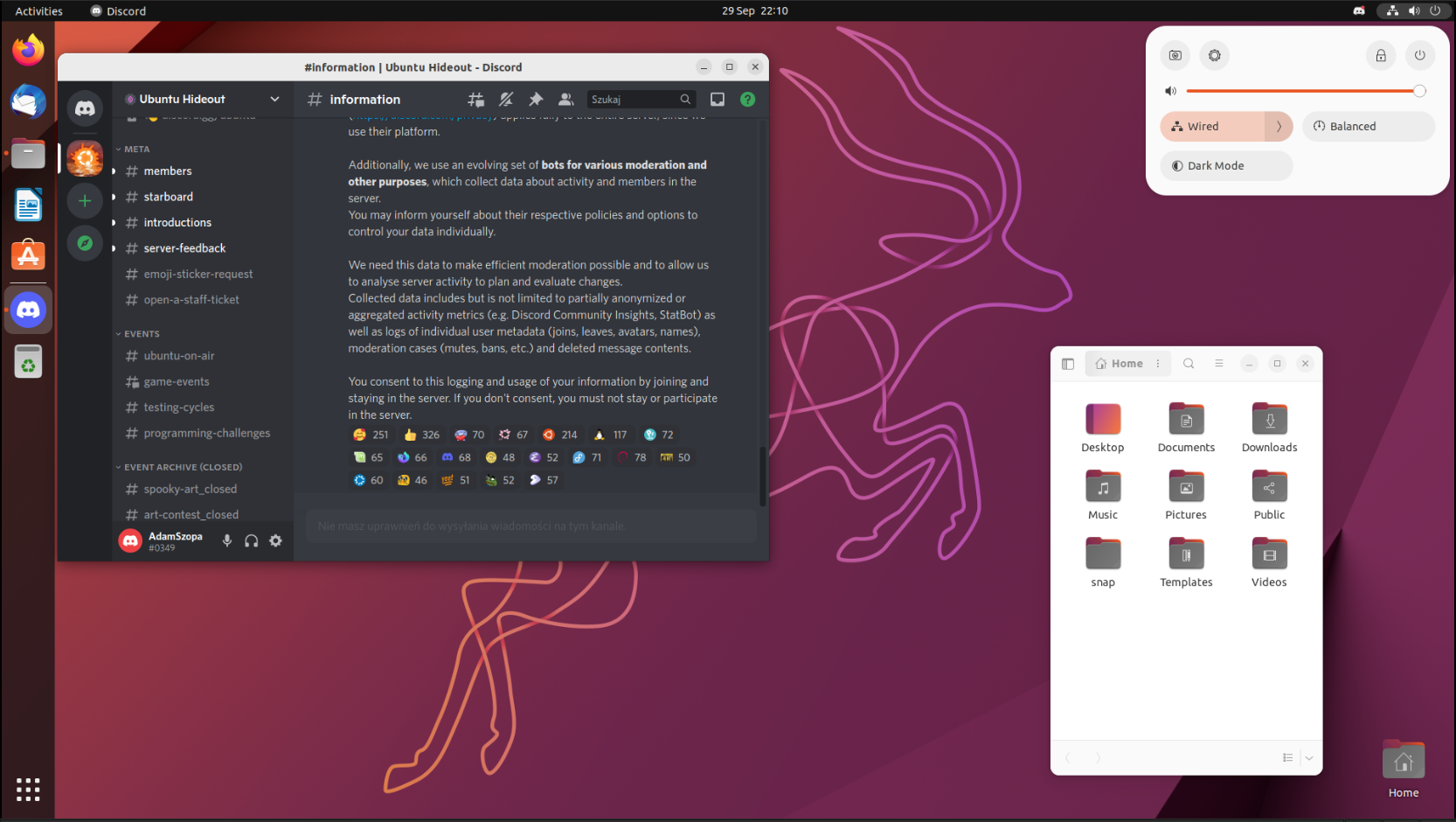Image resolution: width=1456 pixels, height=822 pixels.
Task: Open Discord help
Action: [x=747, y=99]
